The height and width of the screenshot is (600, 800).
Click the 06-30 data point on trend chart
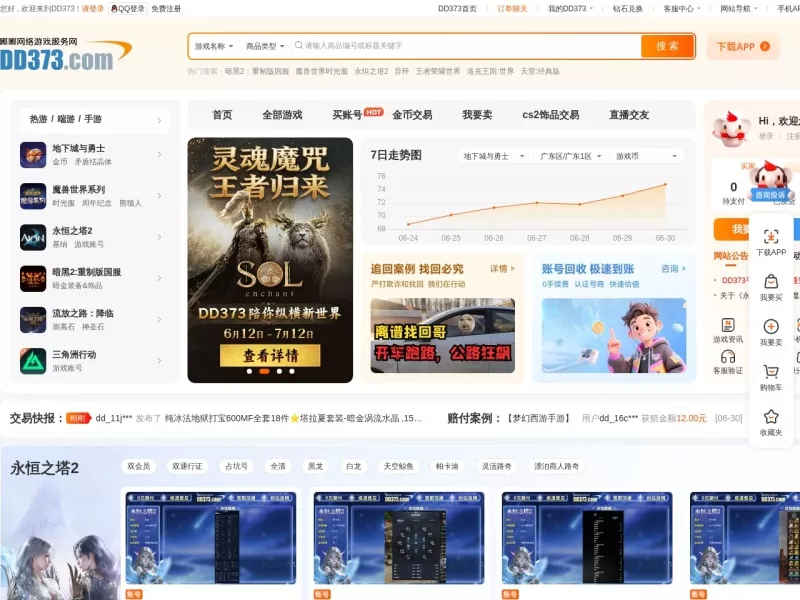665,184
